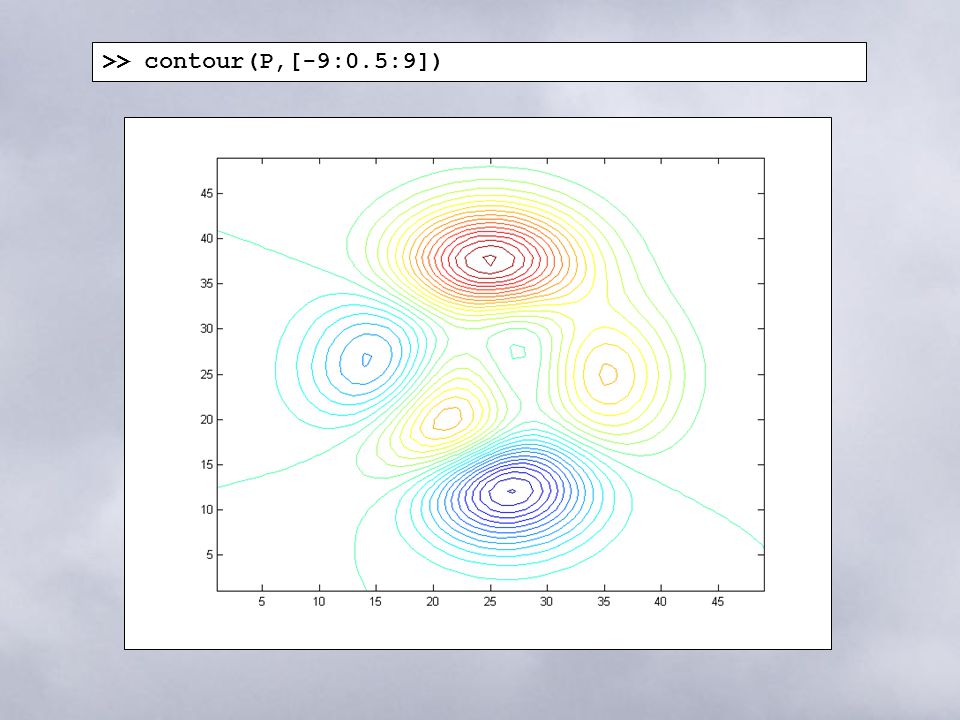Image resolution: width=960 pixels, height=720 pixels.
Task: Select x-axis tick label 35
Action: [x=604, y=602]
